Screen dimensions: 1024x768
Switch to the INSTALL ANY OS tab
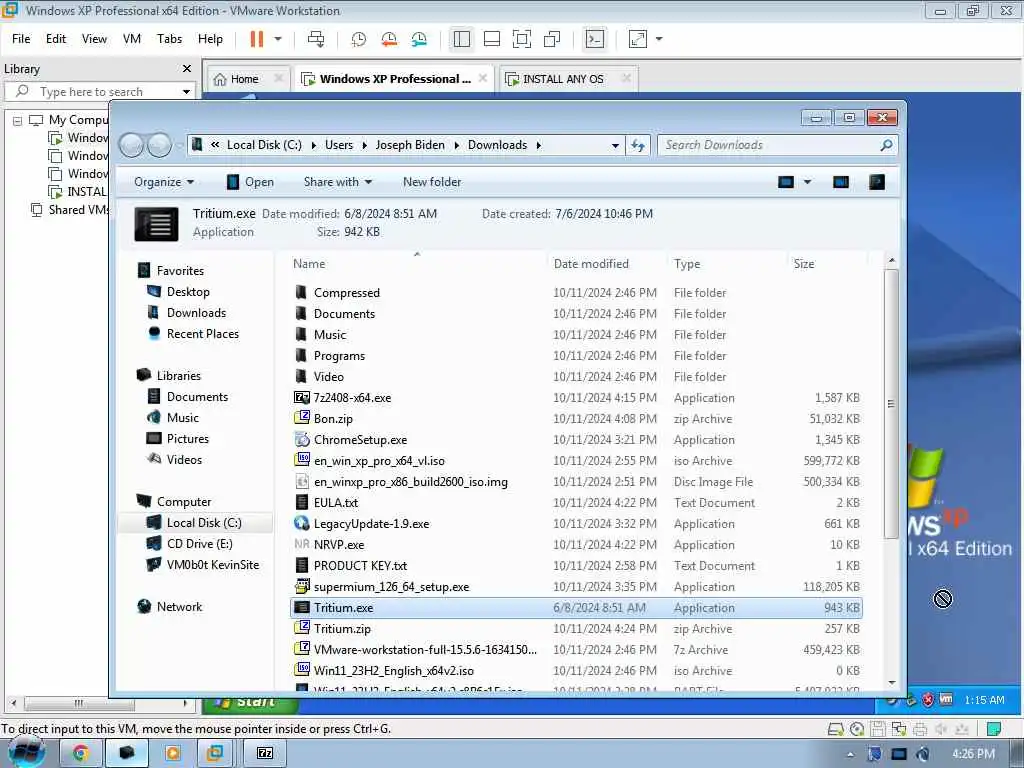[563, 79]
